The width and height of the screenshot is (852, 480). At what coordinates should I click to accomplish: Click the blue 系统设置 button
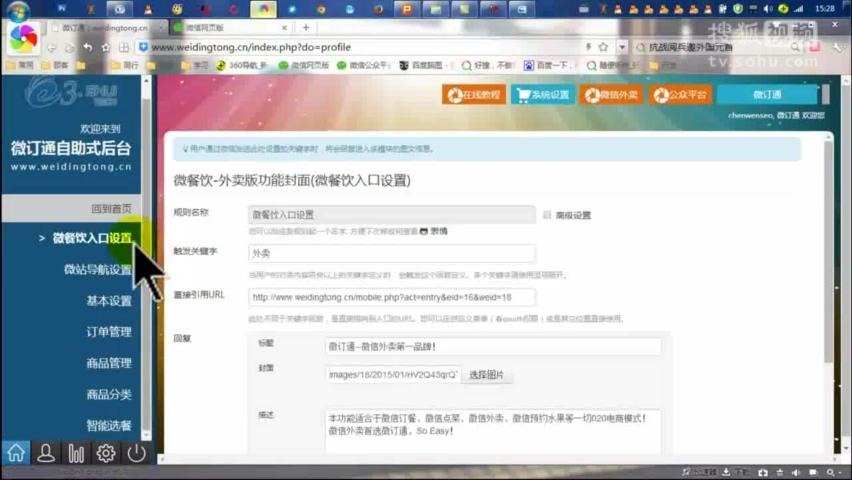point(543,95)
